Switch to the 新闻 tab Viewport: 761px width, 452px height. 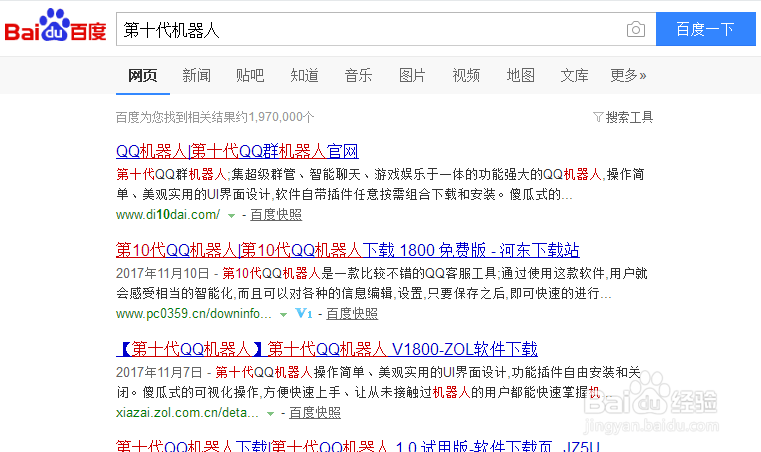197,75
